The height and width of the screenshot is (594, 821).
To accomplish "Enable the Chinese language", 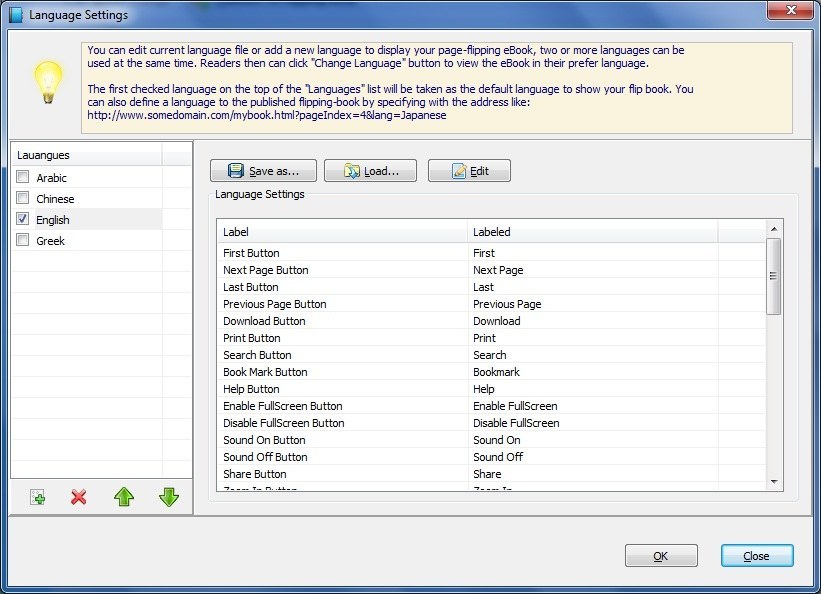I will (x=22, y=198).
